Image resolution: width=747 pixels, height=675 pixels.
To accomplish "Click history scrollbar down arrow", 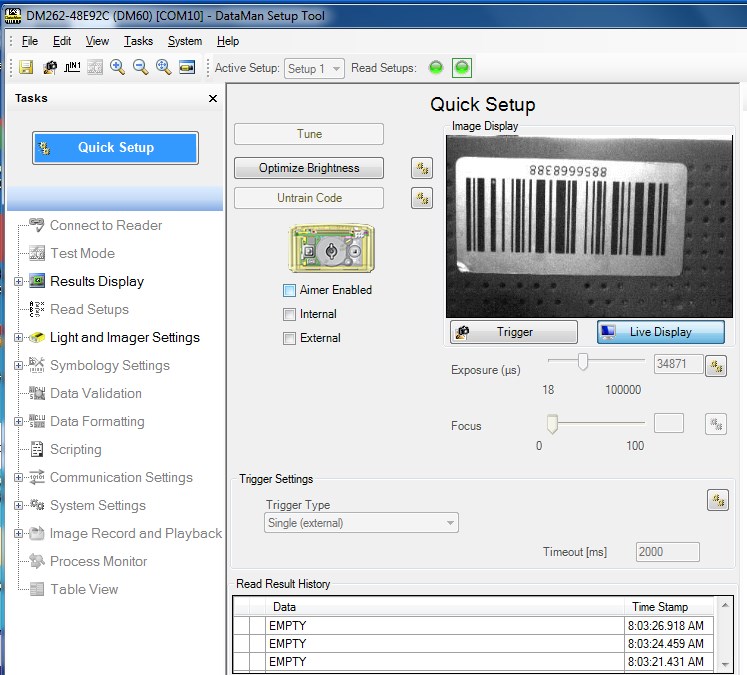I will 725,665.
